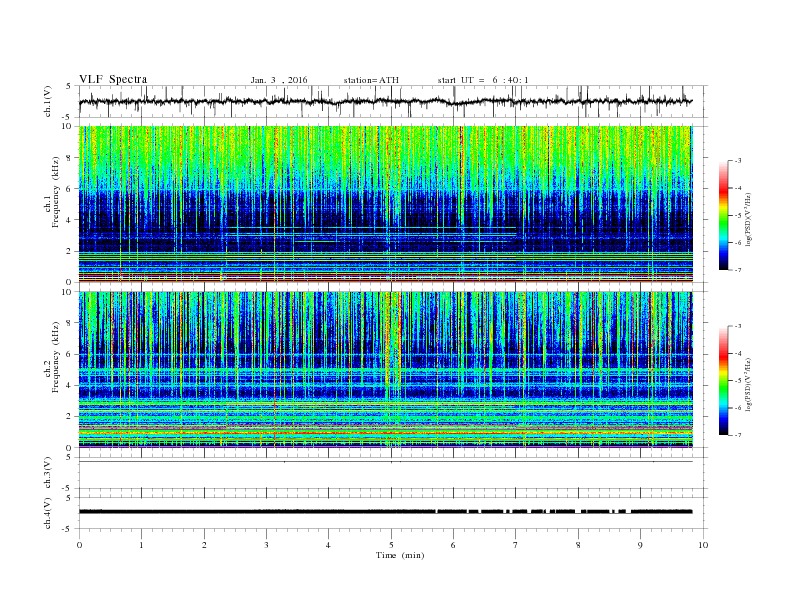Click the "8" kHz tick on ch.1 frequency axis
The height and width of the screenshot is (612, 792).
[x=69, y=158]
